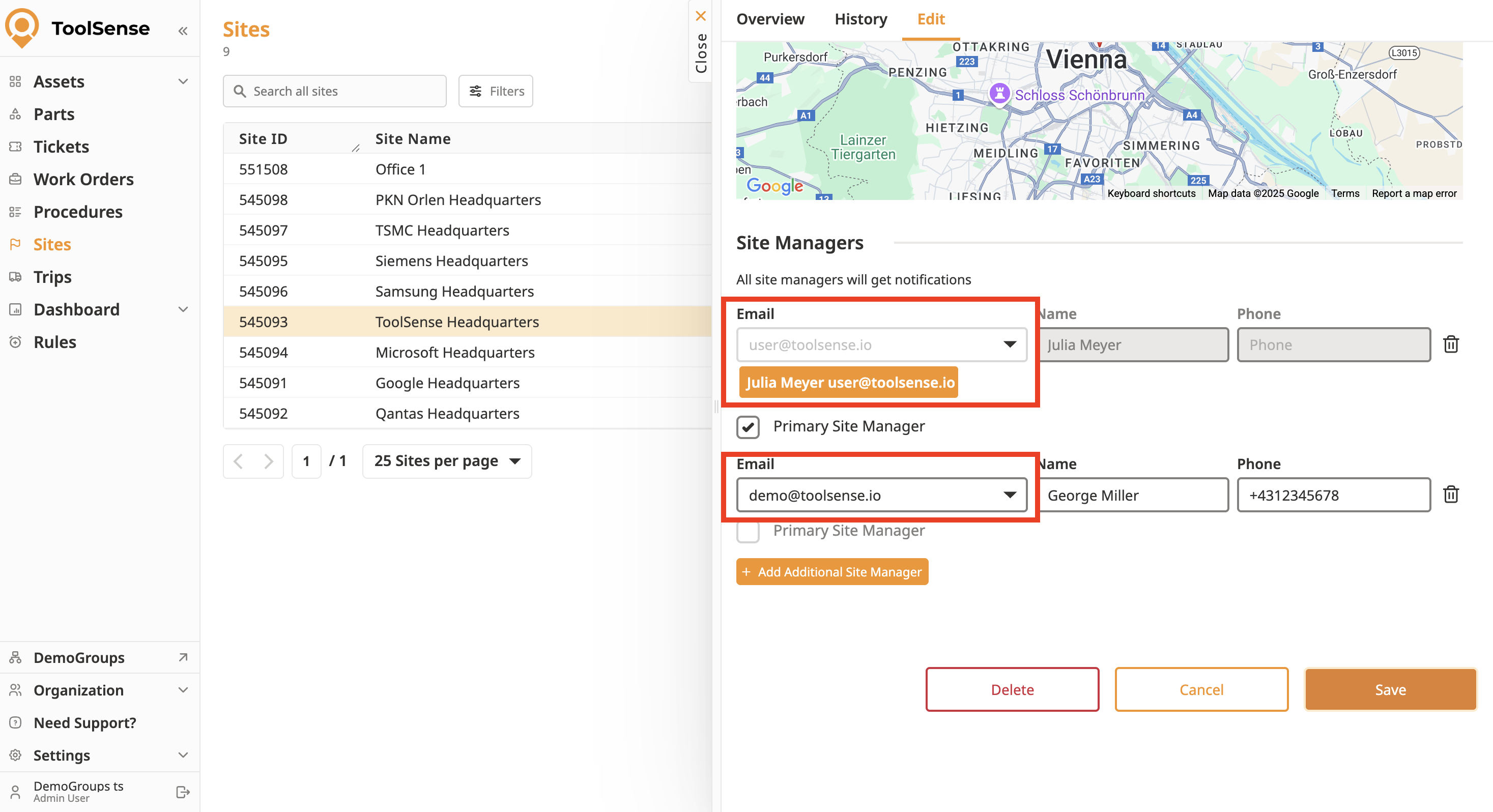Switch to the History tab

(860, 19)
